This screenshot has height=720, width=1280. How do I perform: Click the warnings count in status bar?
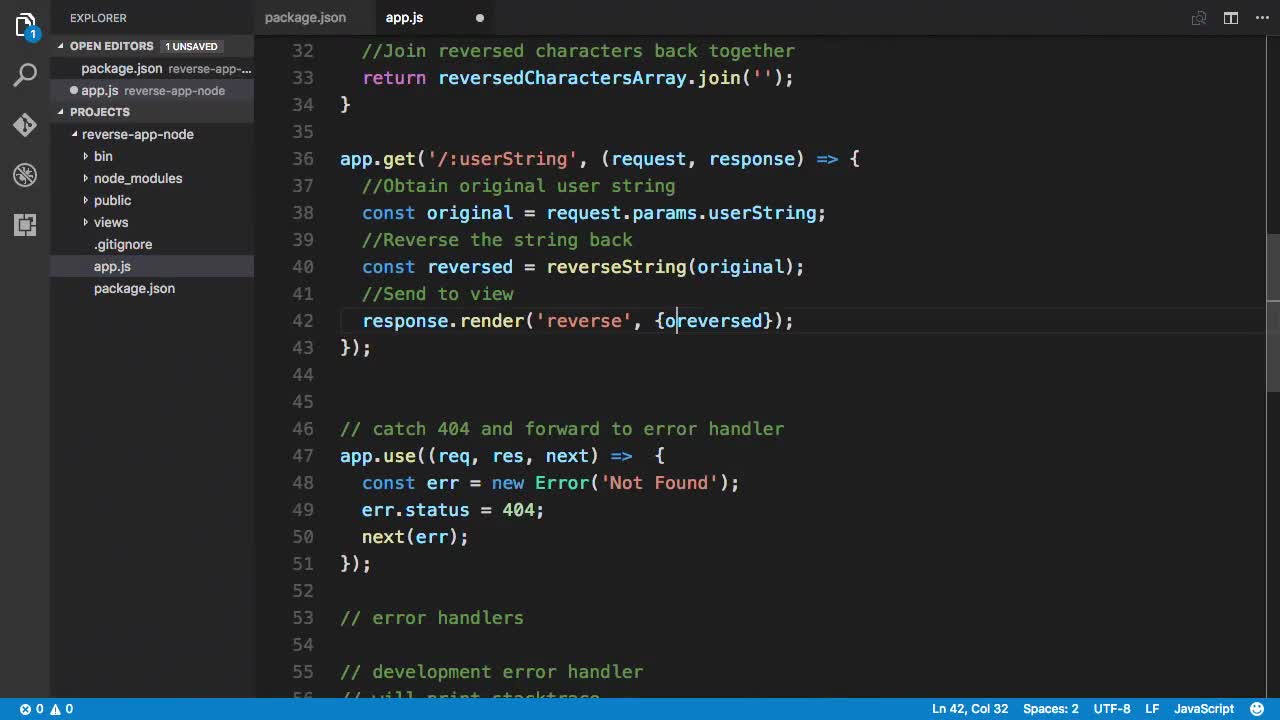tap(61, 709)
